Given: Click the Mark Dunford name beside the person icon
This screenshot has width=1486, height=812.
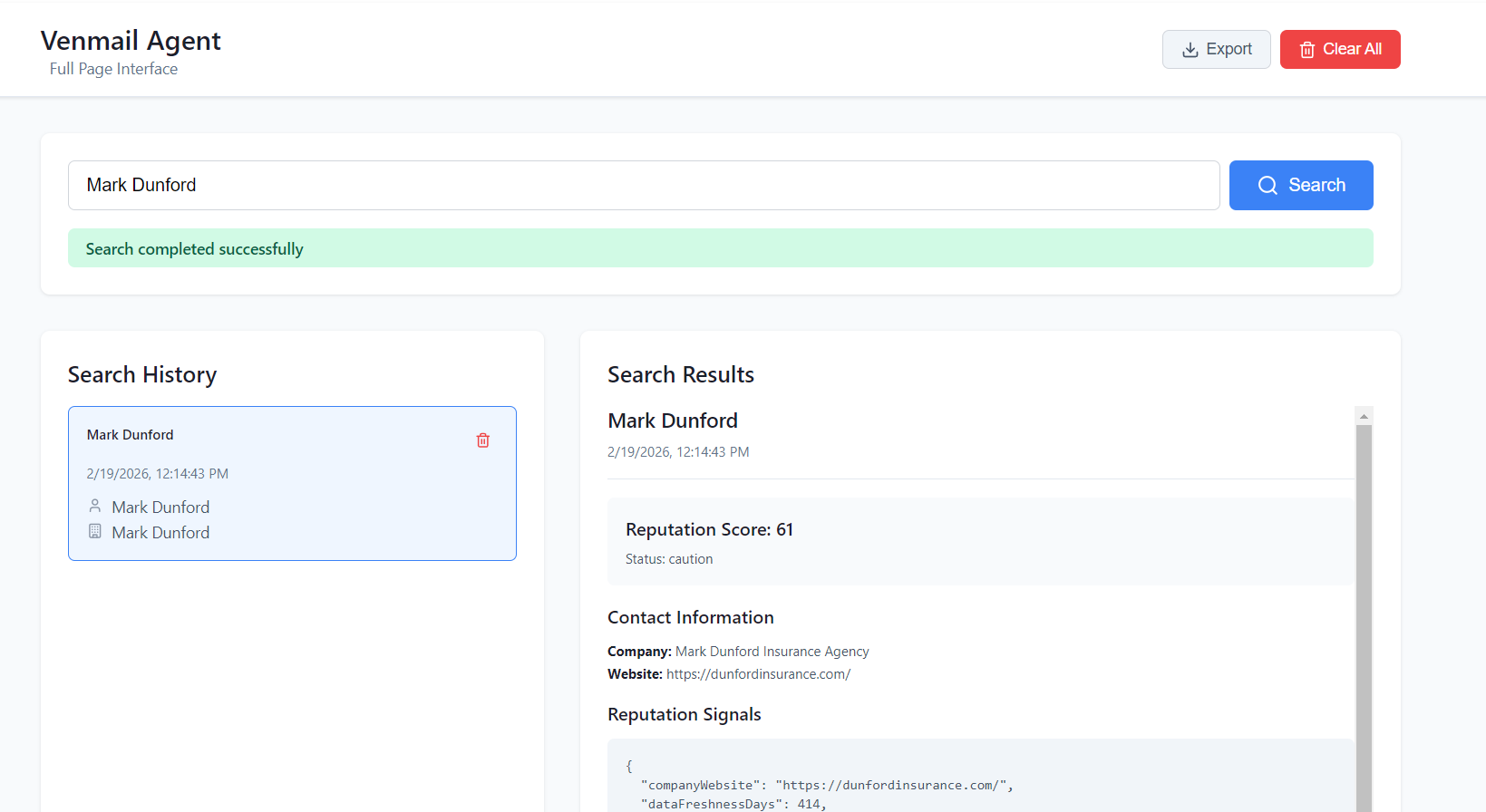Looking at the screenshot, I should point(160,507).
